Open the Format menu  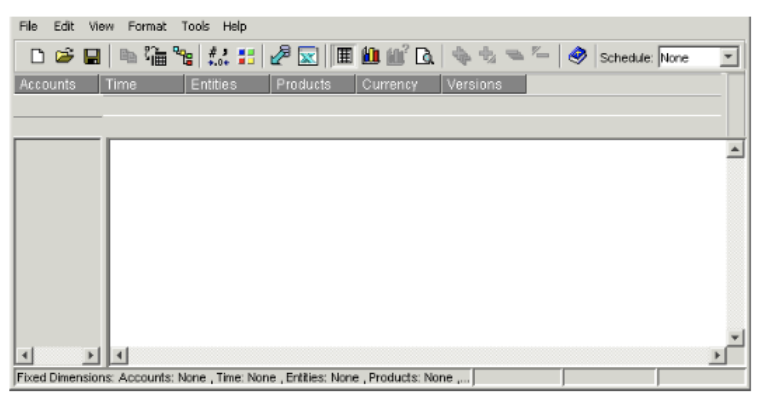point(147,26)
